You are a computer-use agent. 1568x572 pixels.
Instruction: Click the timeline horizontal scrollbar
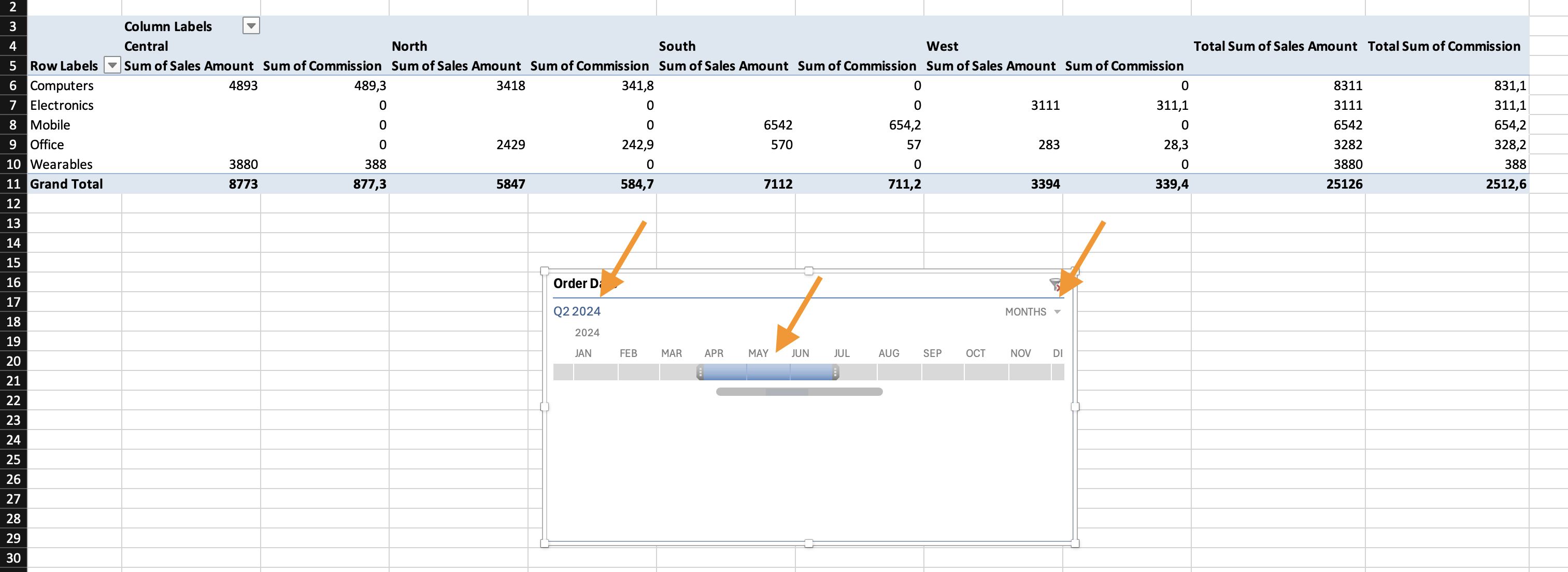[x=799, y=392]
